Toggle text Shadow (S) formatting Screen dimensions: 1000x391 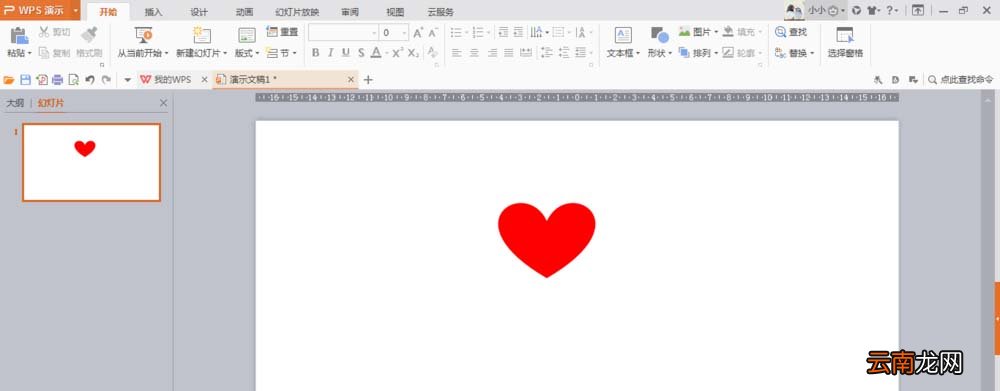(x=361, y=53)
